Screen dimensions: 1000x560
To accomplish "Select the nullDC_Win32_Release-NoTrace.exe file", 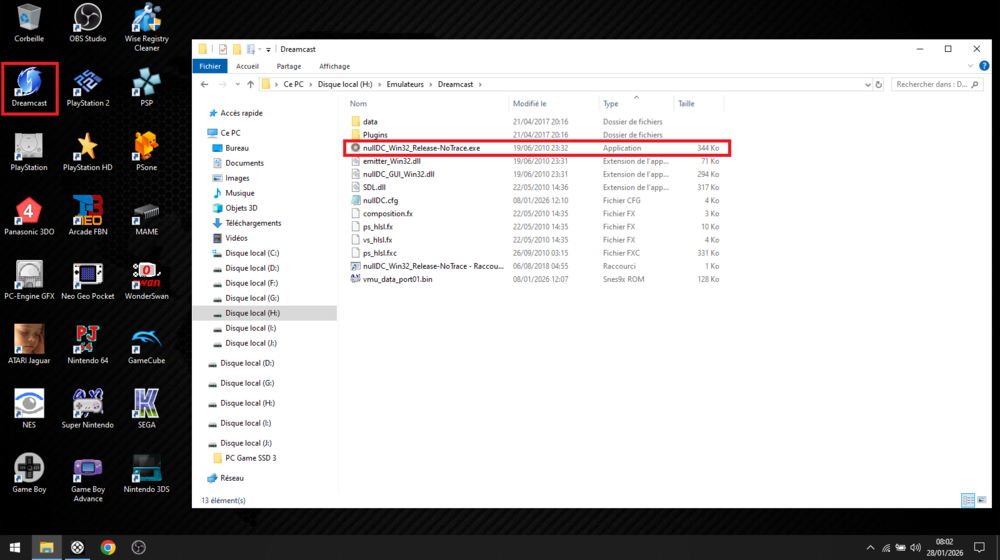I will coord(421,148).
